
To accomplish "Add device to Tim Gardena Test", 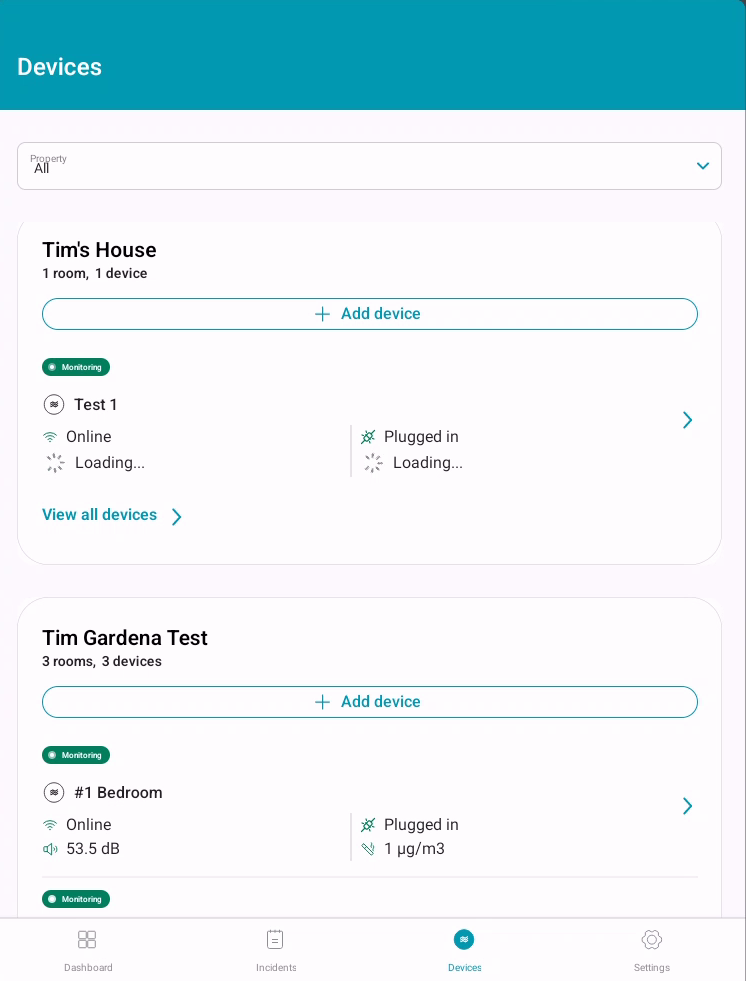I will click(369, 702).
